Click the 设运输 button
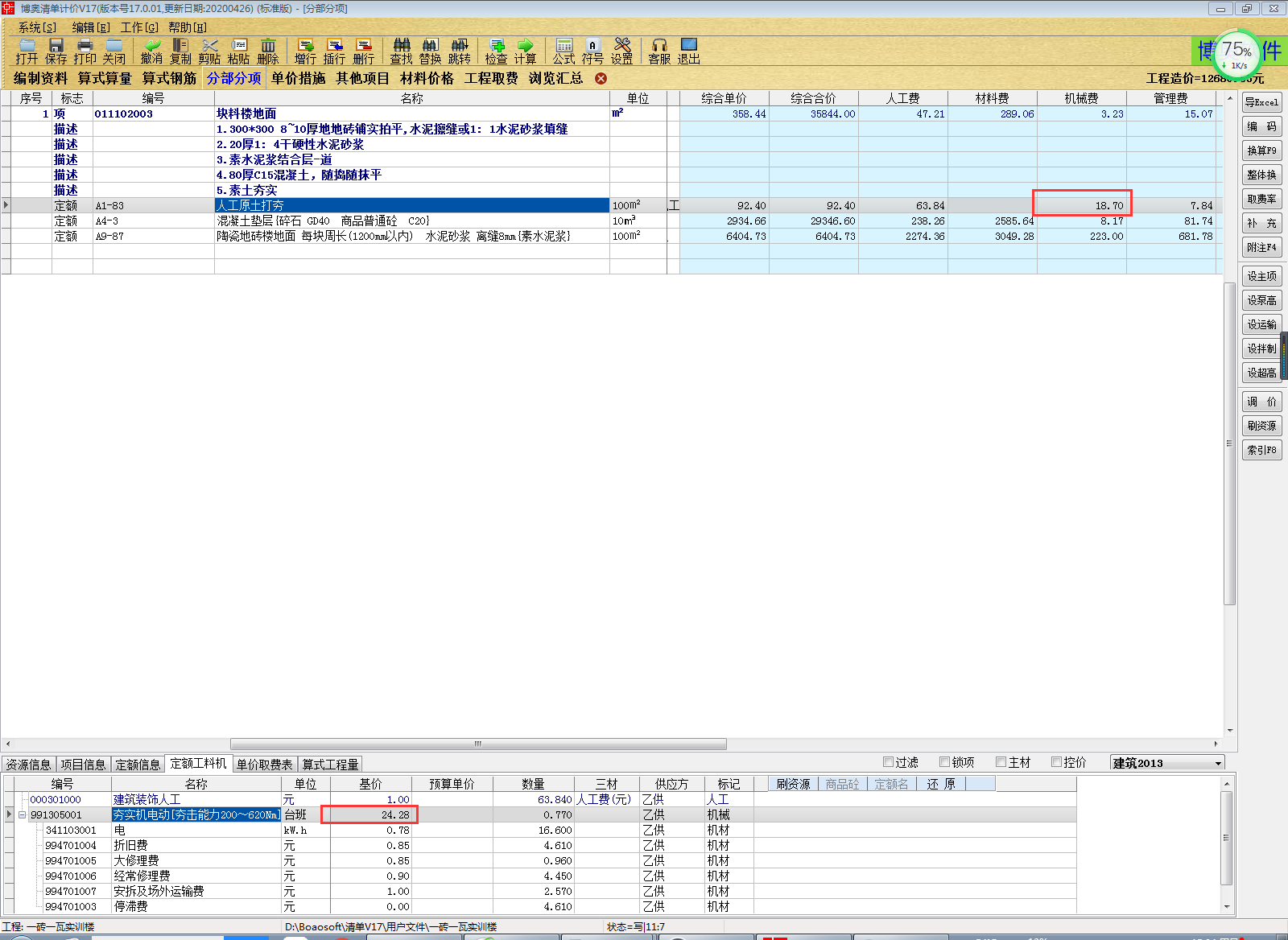 pos(1261,324)
